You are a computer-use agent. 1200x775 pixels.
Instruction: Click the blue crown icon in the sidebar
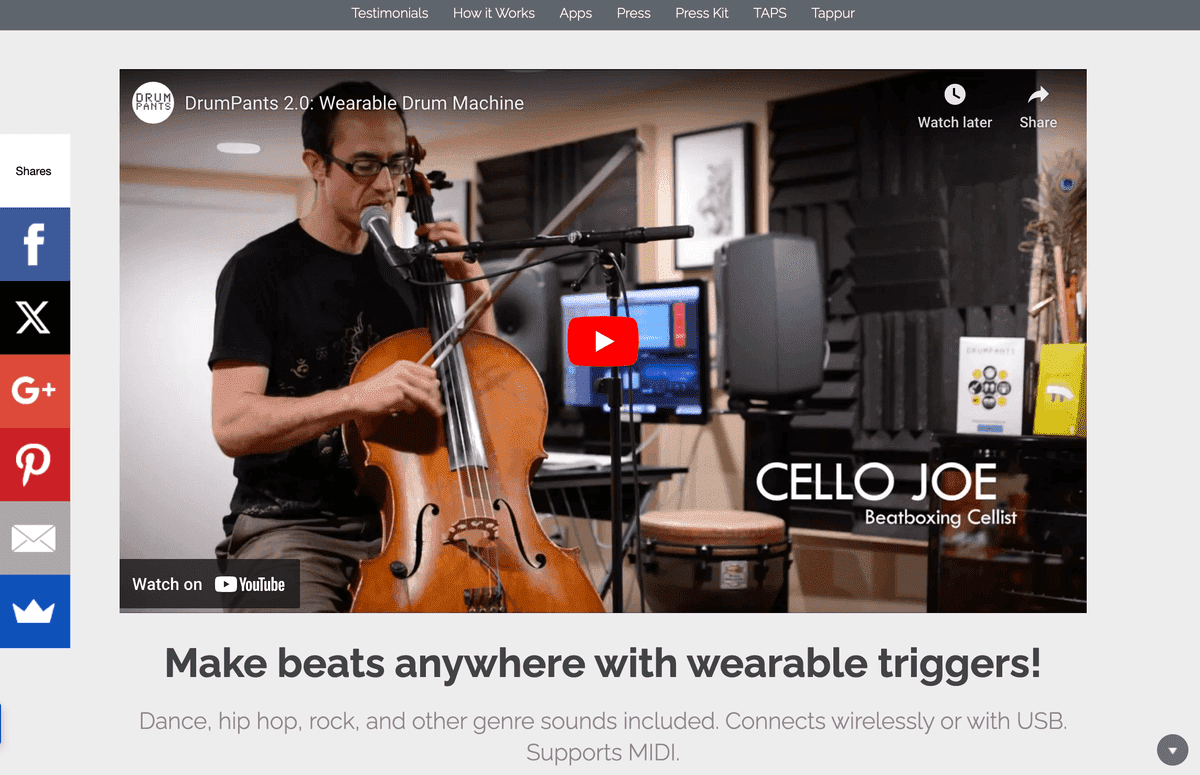(34, 611)
